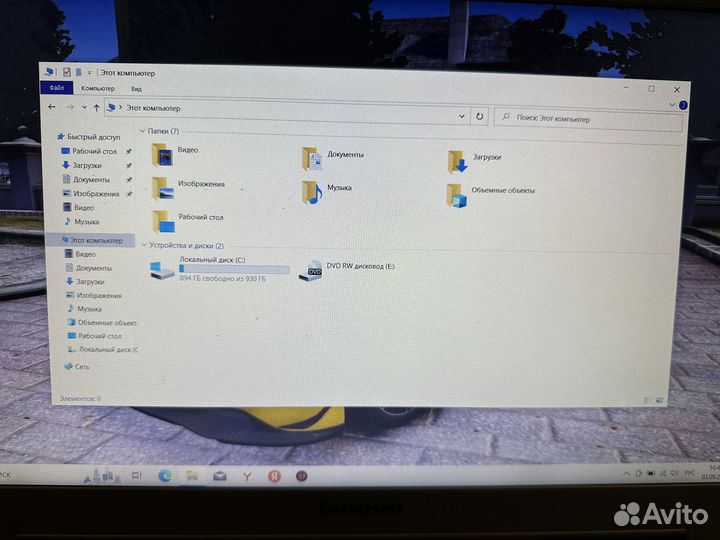The height and width of the screenshot is (540, 720).
Task: Collapse the Устройства и диски (2) group
Action: 144,245
